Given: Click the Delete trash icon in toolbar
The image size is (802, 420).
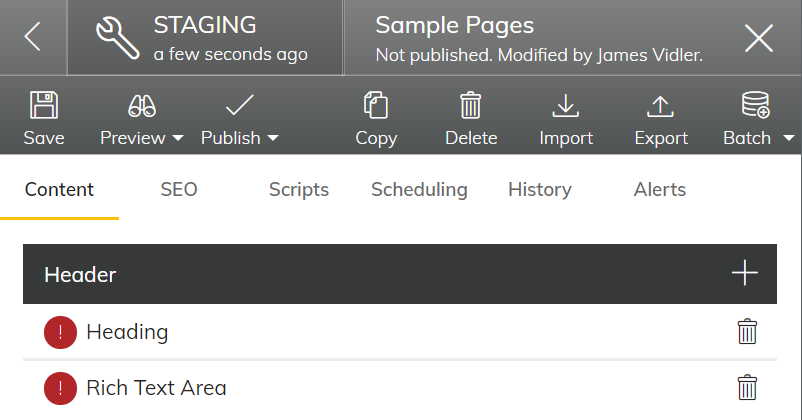Looking at the screenshot, I should [x=471, y=105].
